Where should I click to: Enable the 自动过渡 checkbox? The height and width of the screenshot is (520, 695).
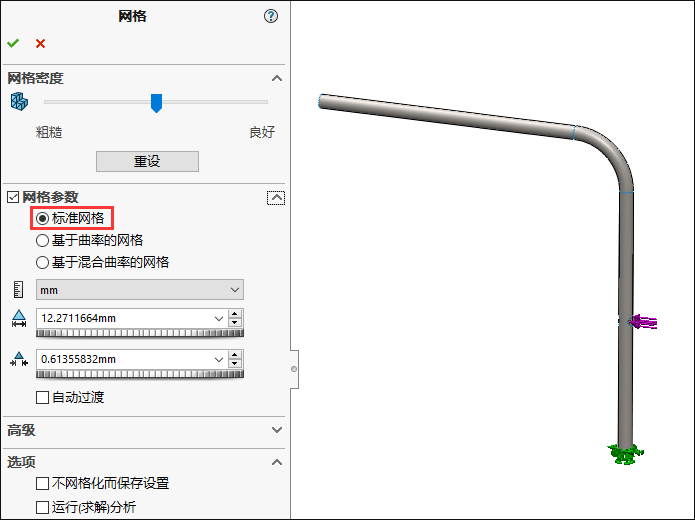tap(42, 397)
